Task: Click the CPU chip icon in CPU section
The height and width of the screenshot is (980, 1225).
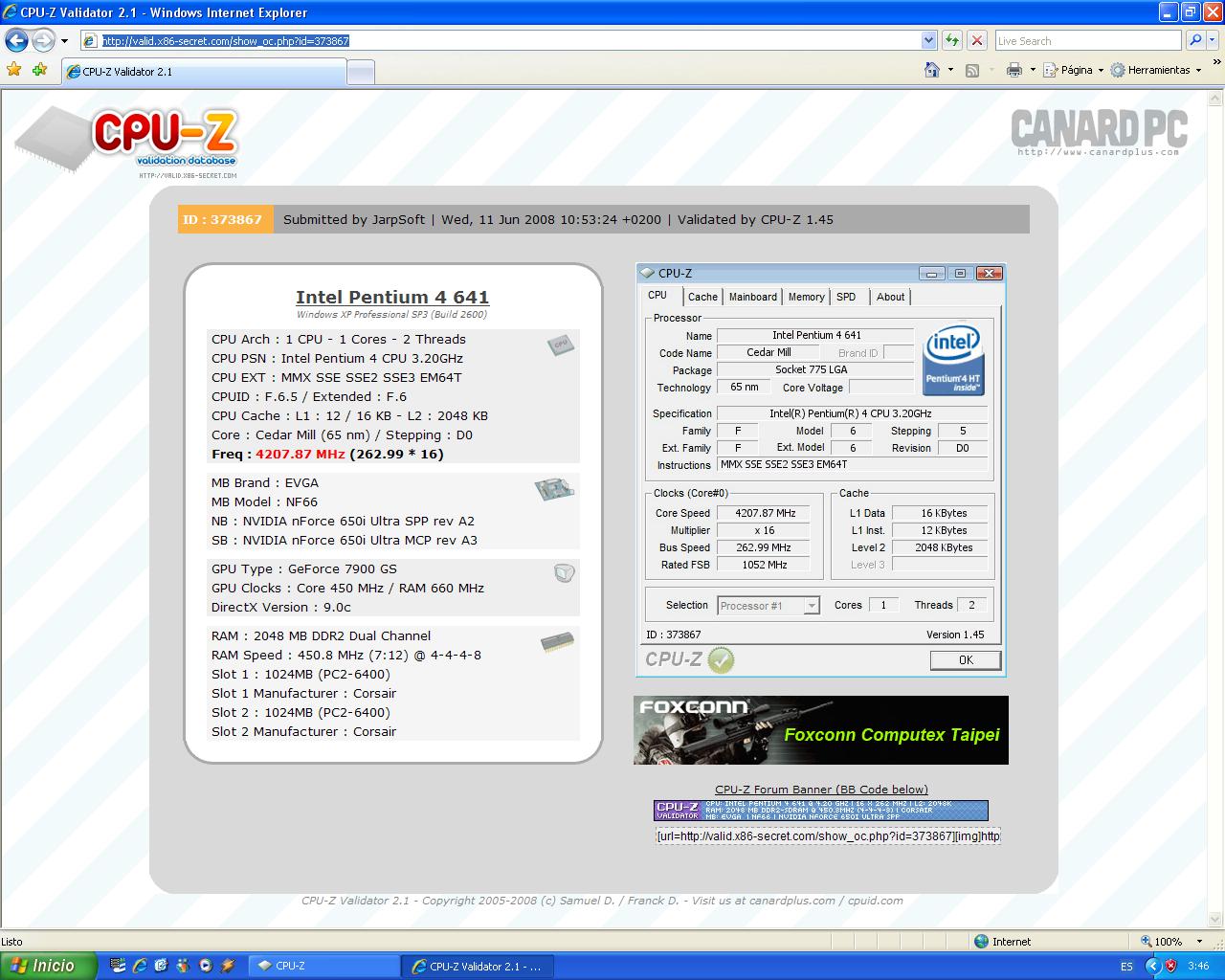Action: pos(561,345)
